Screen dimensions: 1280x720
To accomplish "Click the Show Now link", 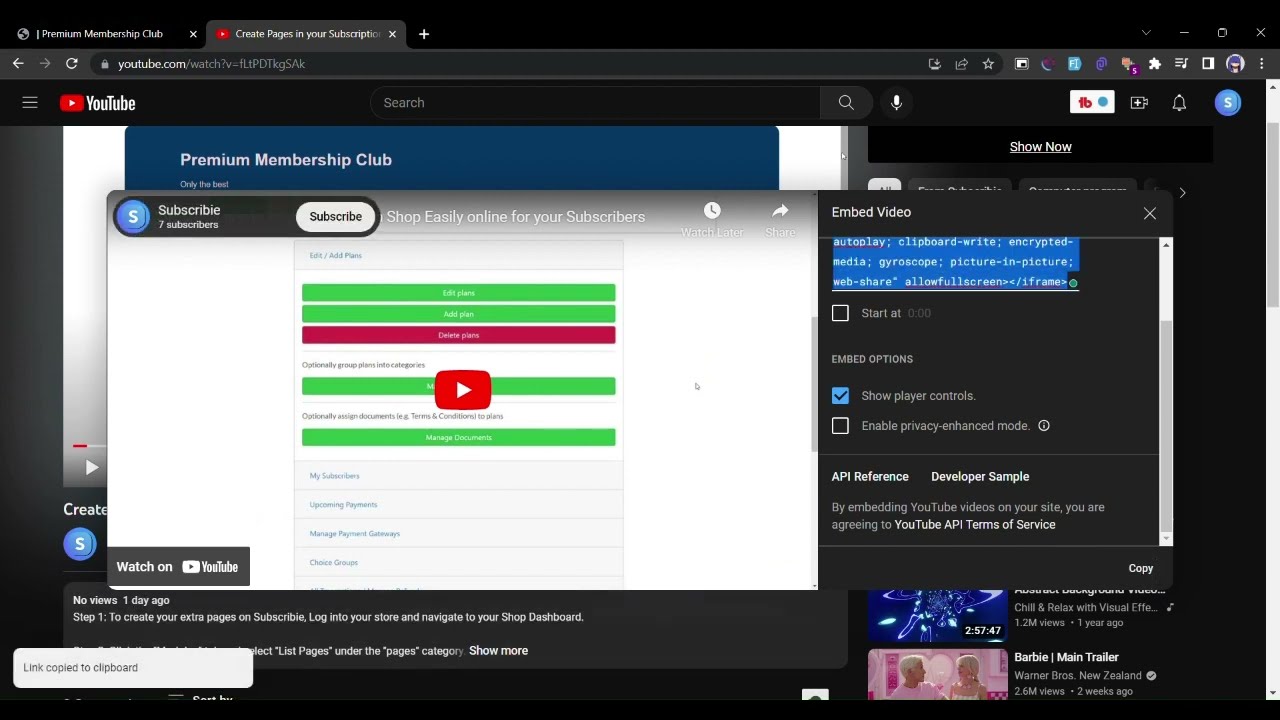I will pyautogui.click(x=1040, y=147).
